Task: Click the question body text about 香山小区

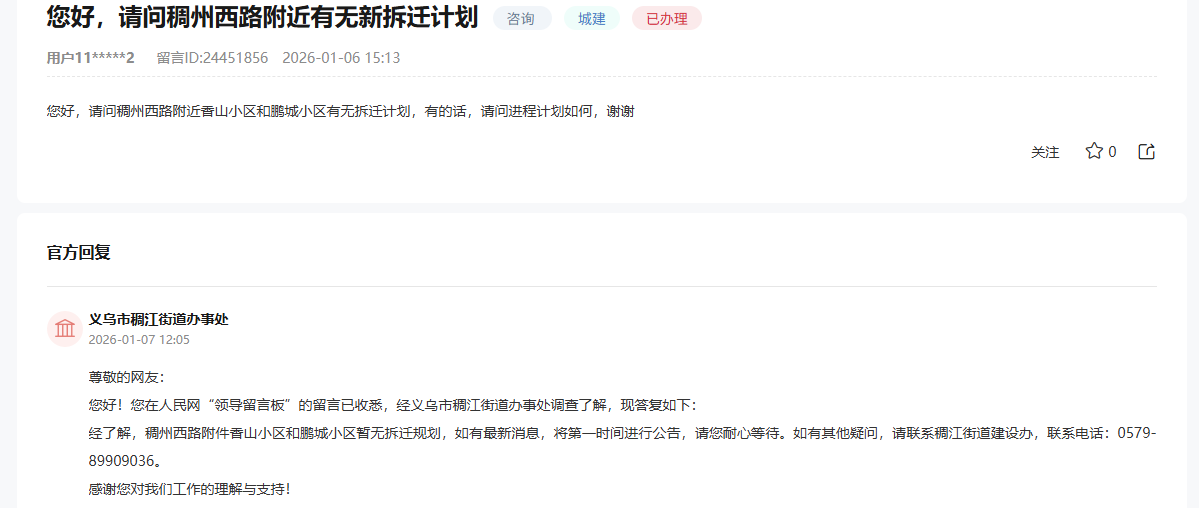Action: click(x=340, y=111)
